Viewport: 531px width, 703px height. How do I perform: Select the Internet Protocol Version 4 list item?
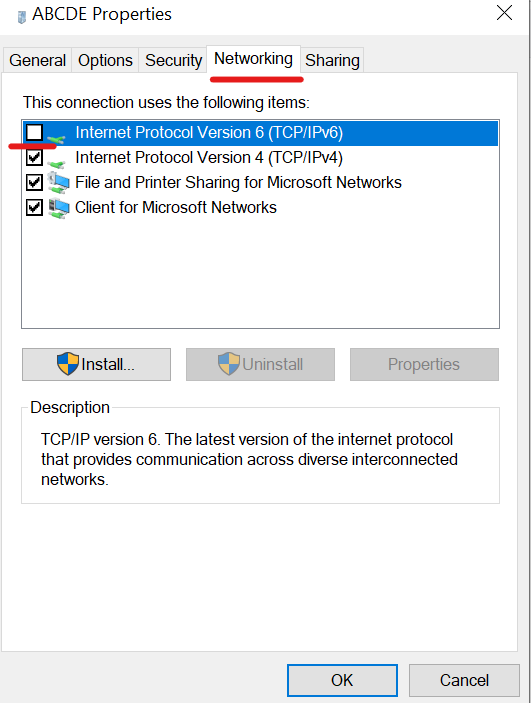(x=260, y=158)
